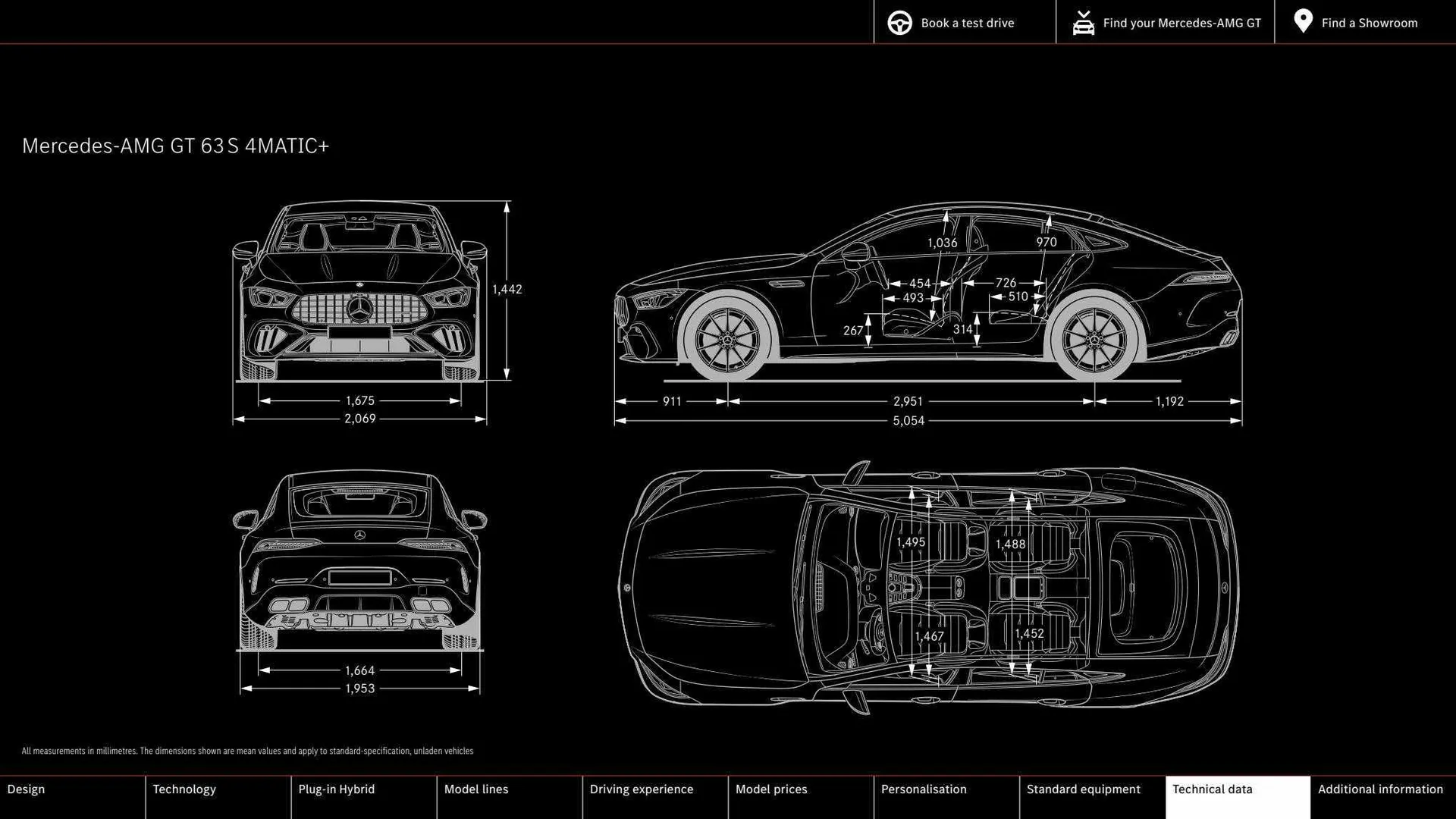Click the Additional information link
This screenshot has height=819, width=1456.
click(1381, 789)
